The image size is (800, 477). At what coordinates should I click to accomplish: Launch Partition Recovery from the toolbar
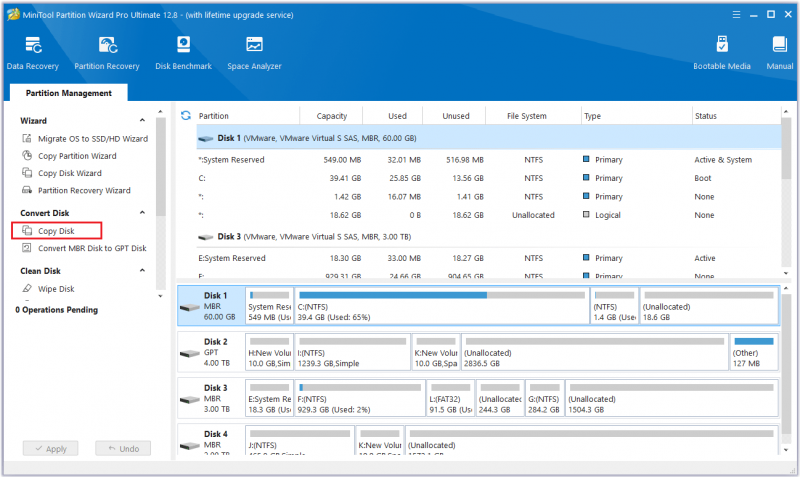[107, 53]
